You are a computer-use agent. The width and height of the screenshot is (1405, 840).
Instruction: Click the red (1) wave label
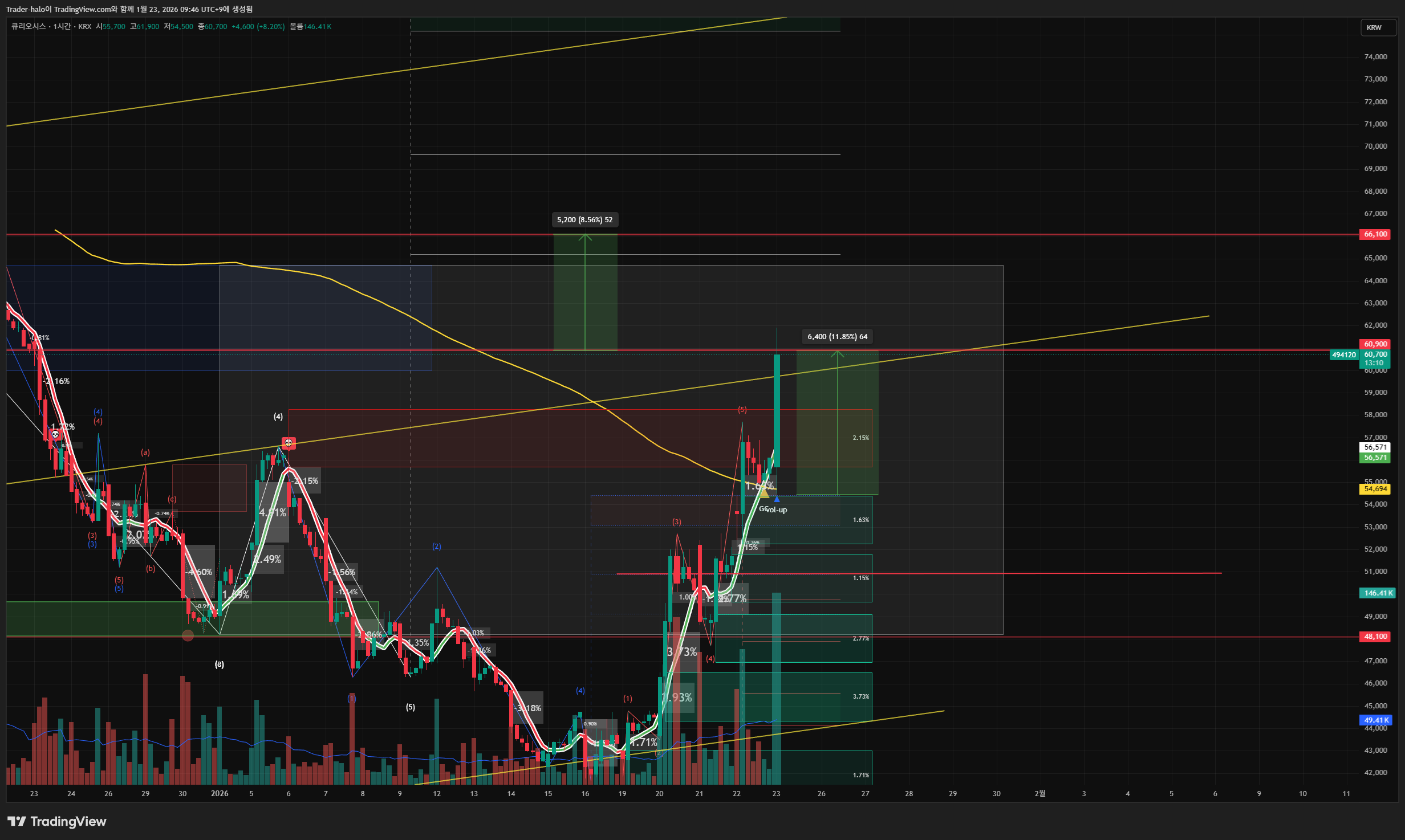click(x=628, y=699)
